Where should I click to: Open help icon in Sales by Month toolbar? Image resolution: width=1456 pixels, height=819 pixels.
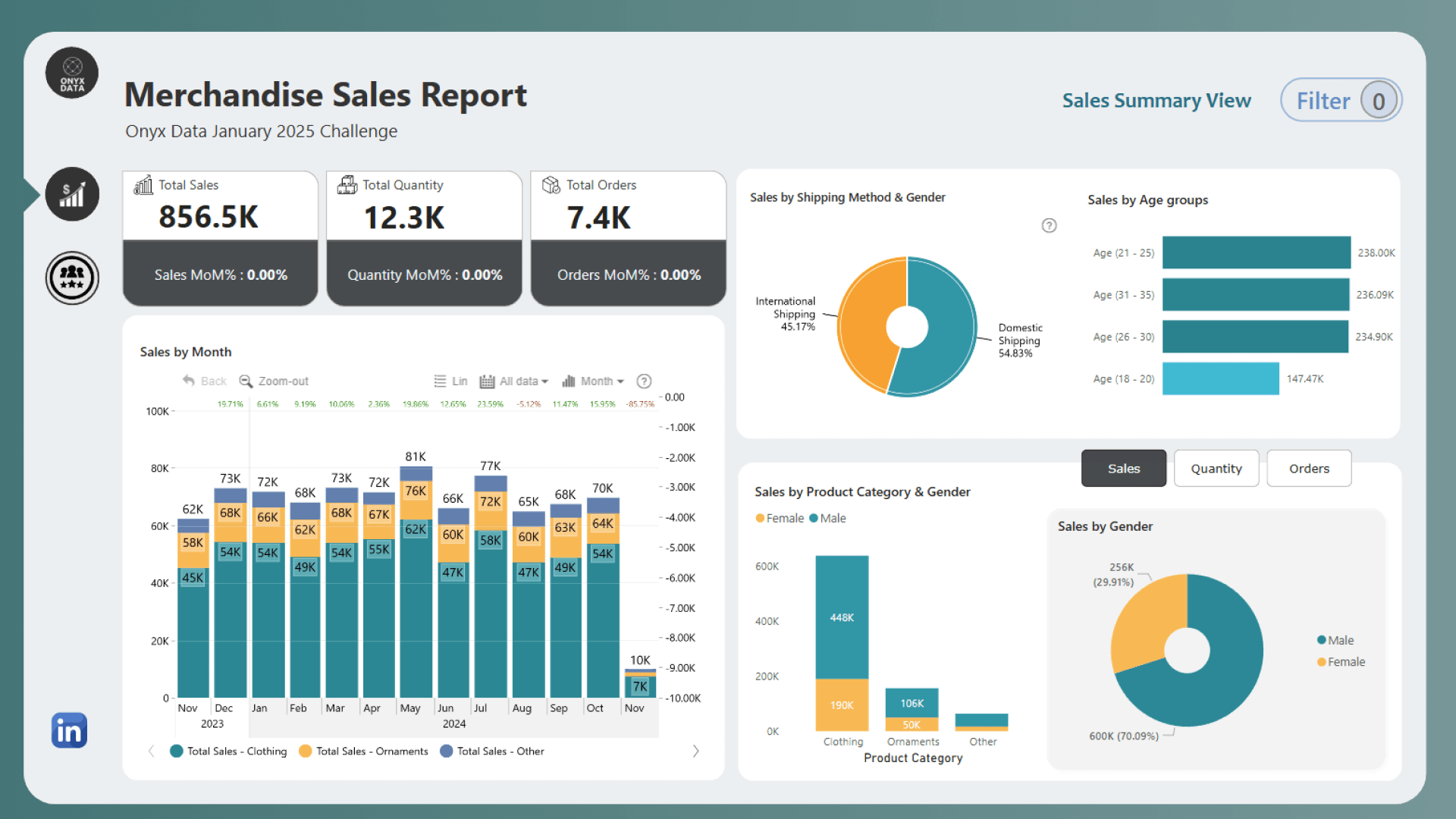click(x=644, y=381)
